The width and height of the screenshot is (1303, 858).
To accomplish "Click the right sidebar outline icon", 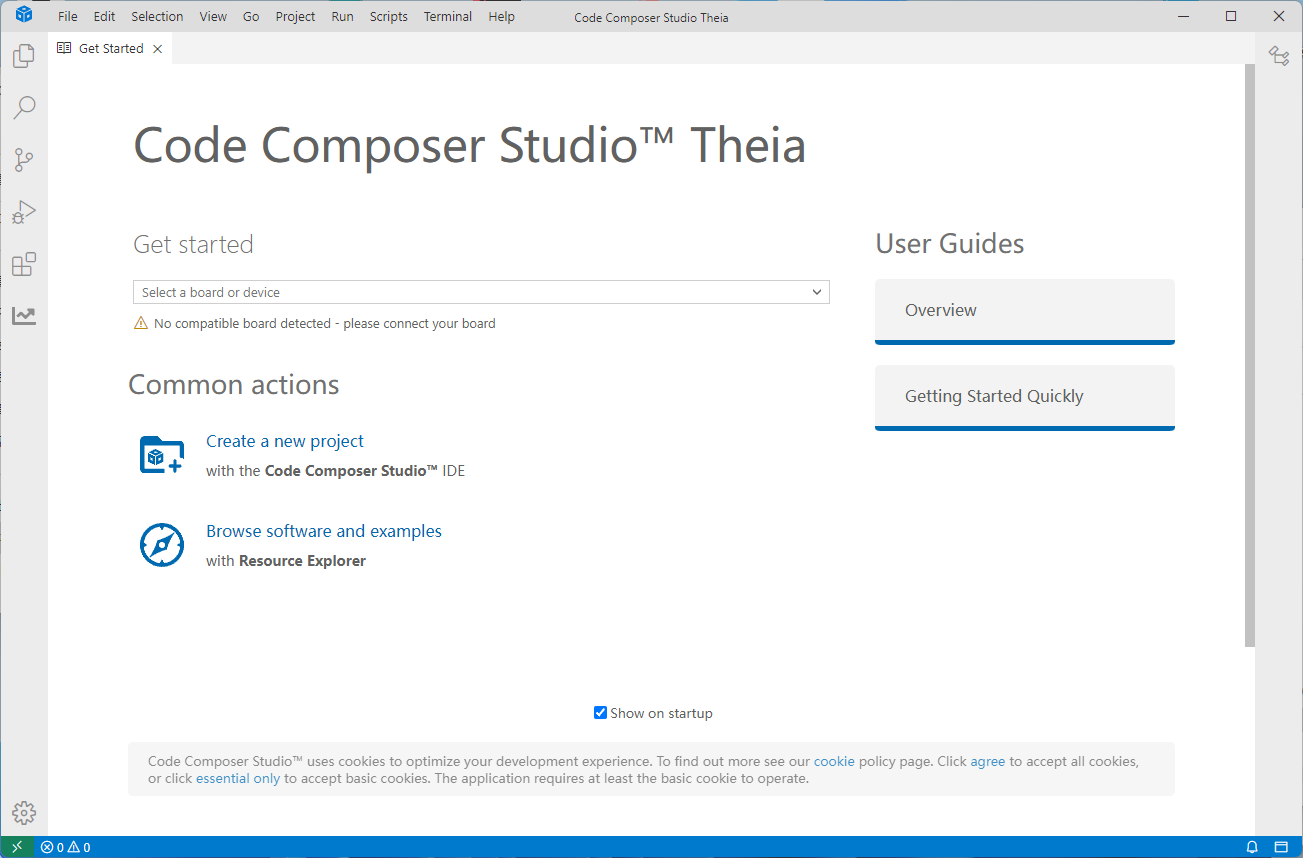I will click(x=1279, y=56).
